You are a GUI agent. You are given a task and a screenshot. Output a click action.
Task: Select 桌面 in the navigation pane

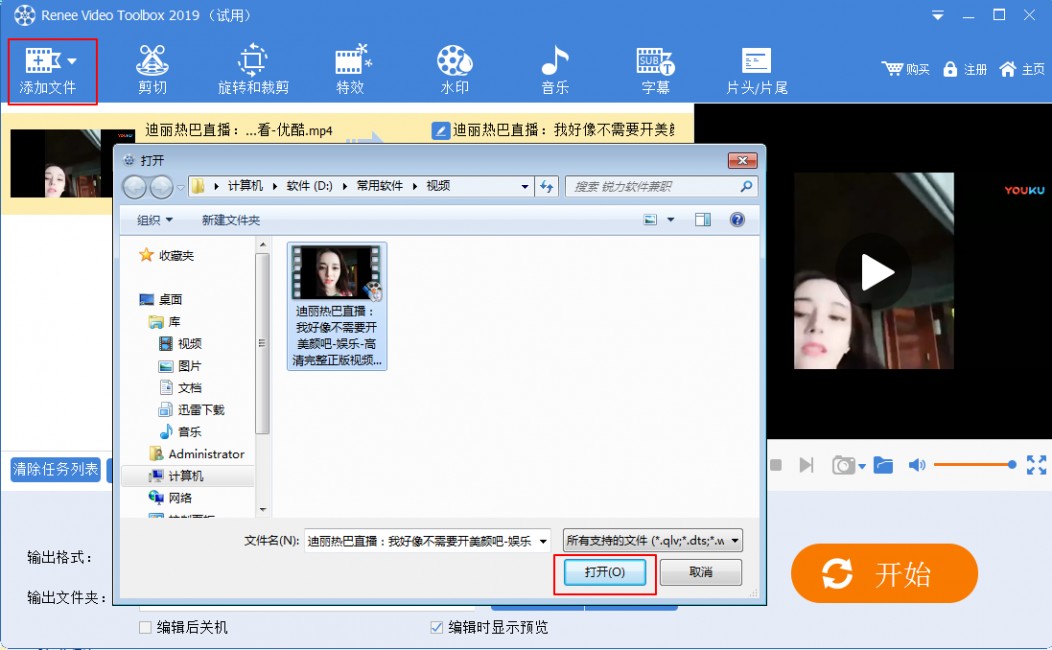pyautogui.click(x=161, y=299)
